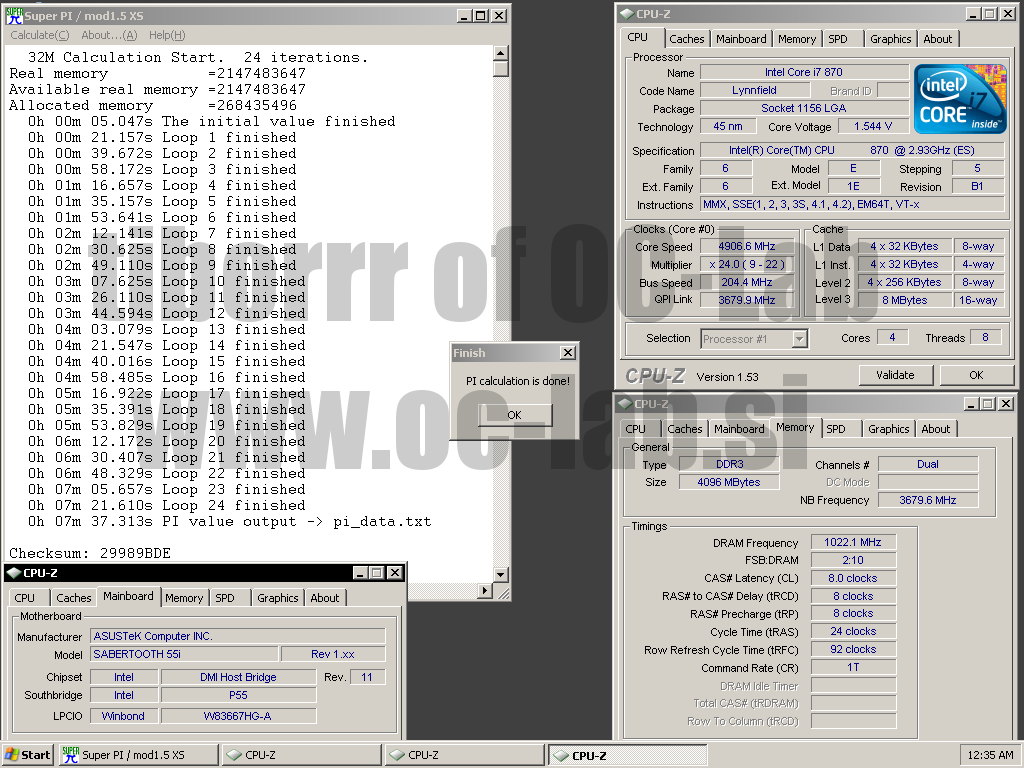Click the Start button on the taskbar
Viewport: 1024px width, 768px height.
tap(27, 754)
